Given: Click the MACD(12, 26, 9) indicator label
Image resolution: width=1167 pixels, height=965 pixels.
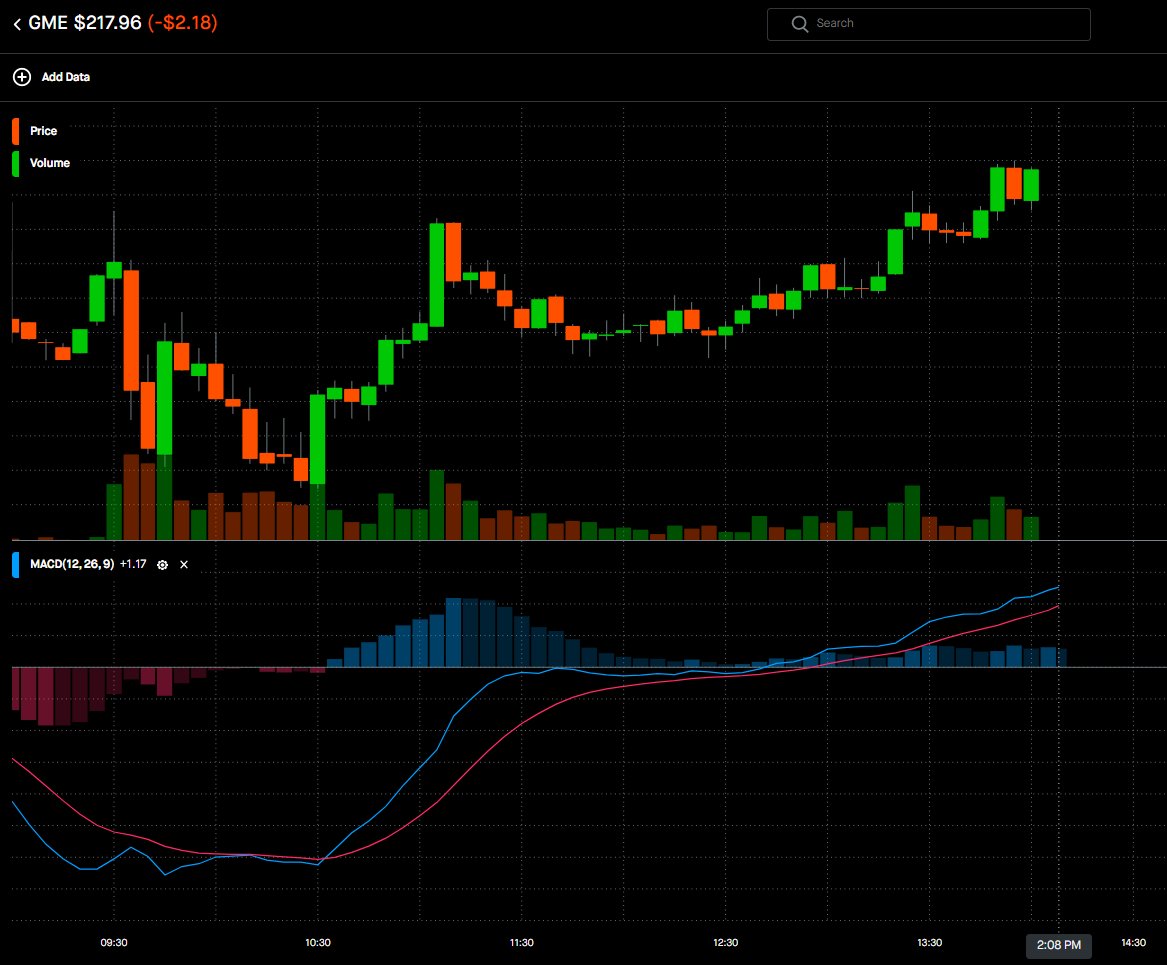Looking at the screenshot, I should coord(72,564).
